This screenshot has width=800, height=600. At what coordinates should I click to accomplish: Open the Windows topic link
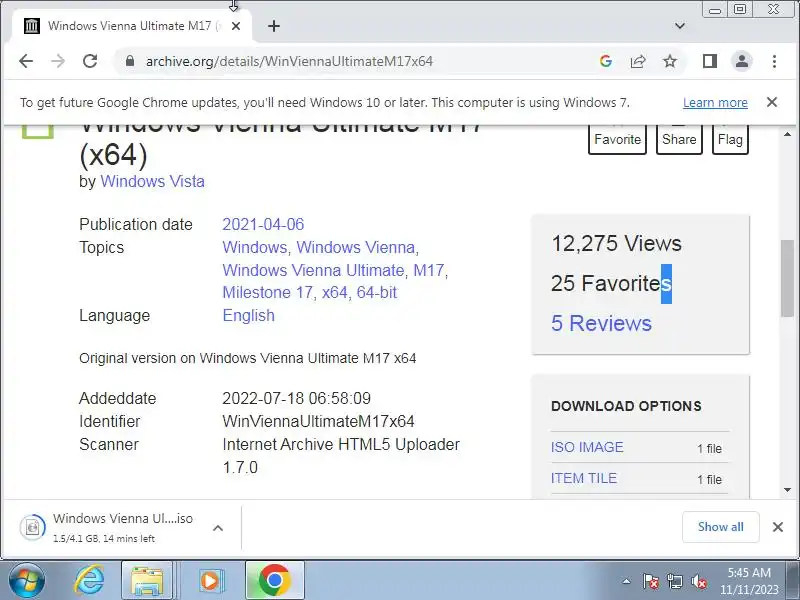[x=255, y=247]
